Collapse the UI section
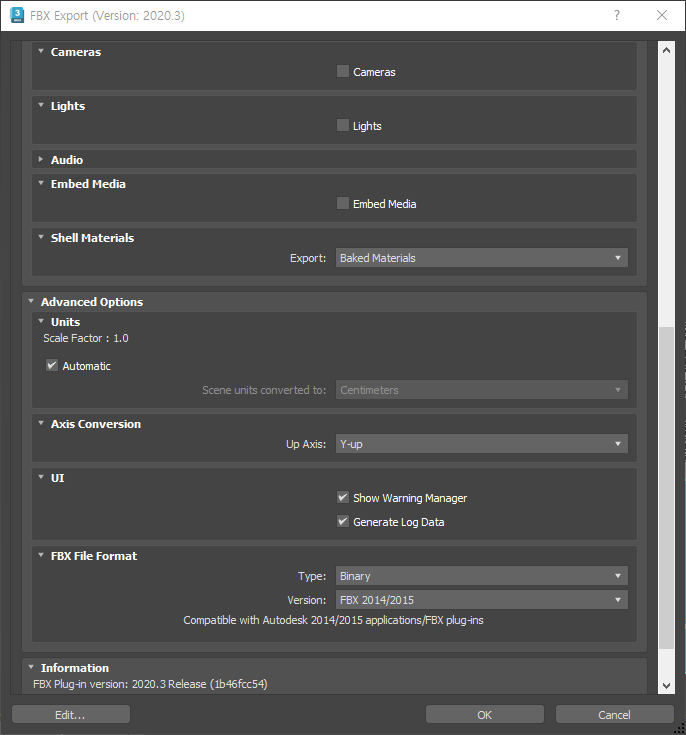Viewport: 686px width, 735px height. pos(41,477)
